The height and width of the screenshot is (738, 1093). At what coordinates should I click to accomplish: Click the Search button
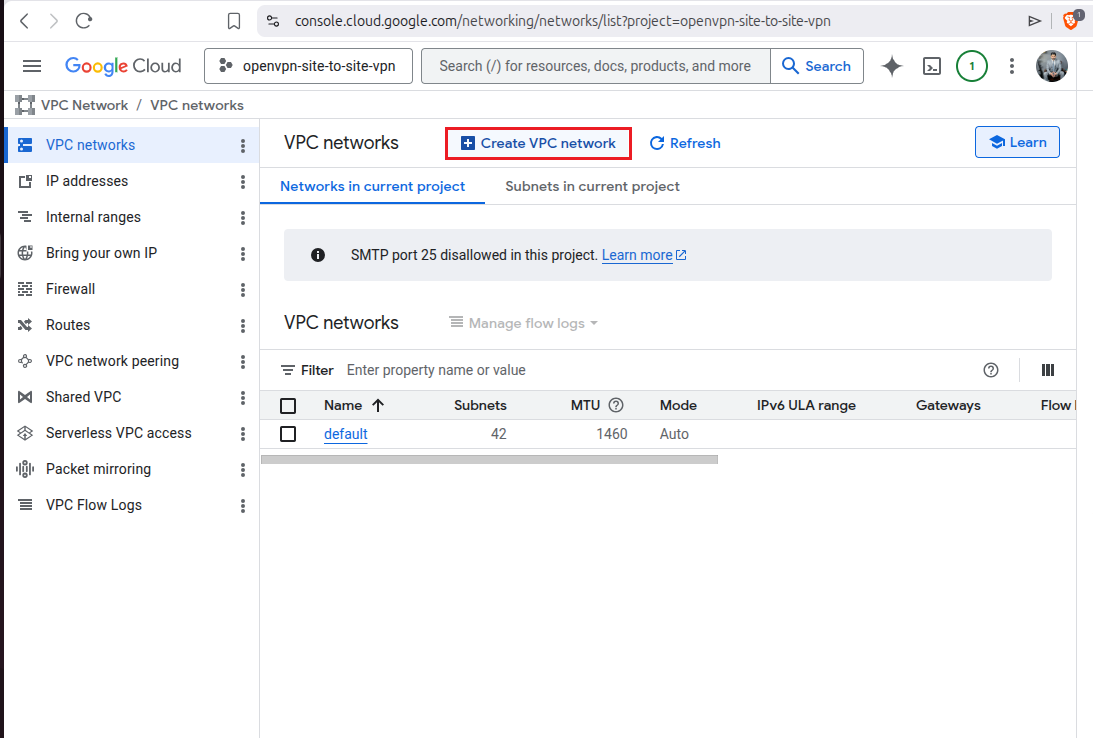(x=816, y=66)
